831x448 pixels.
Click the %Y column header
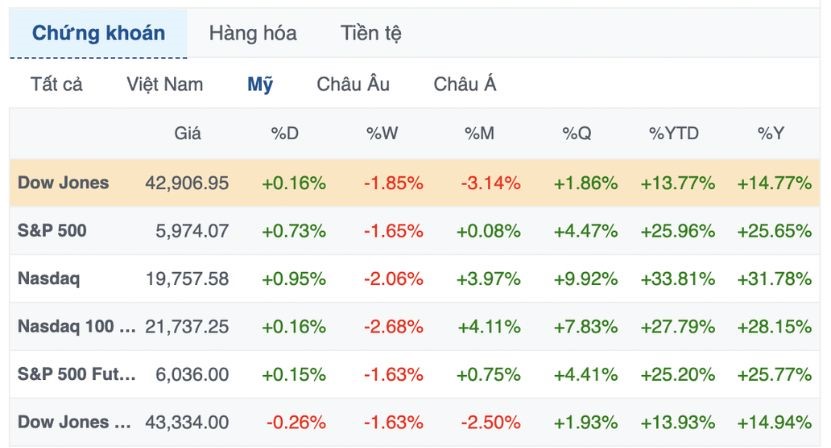pyautogui.click(x=771, y=133)
